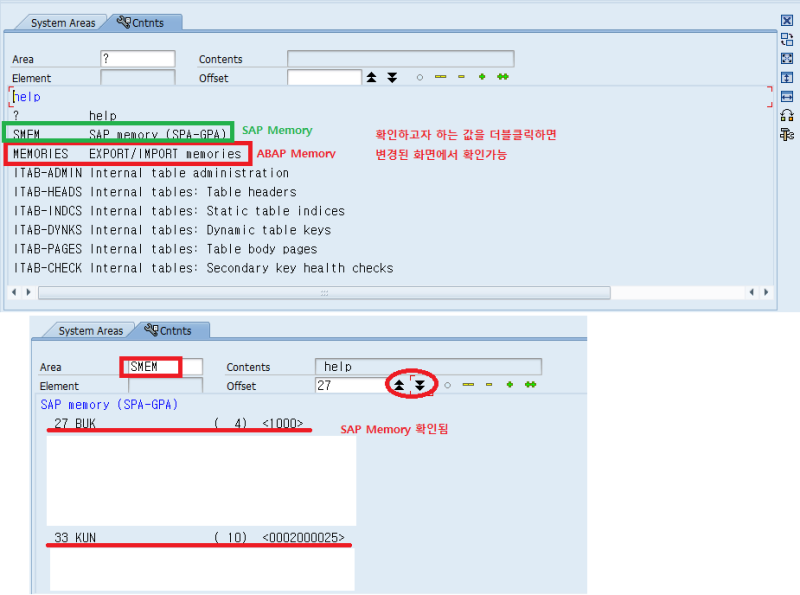Image resolution: width=800 pixels, height=595 pixels.
Task: Click the down arrow beside the top Offset field
Action: 390,76
